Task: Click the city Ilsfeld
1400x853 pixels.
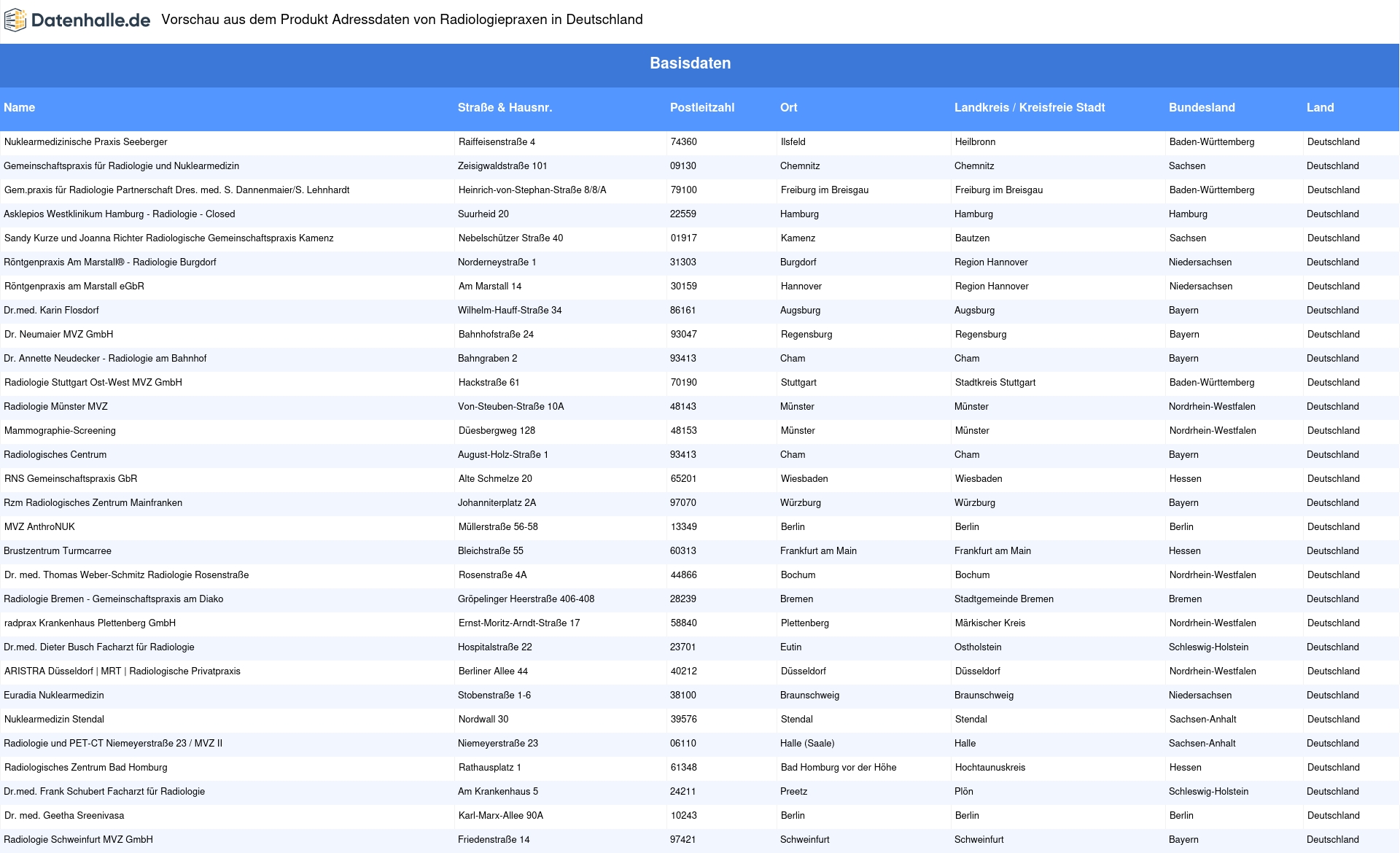Action: tap(793, 142)
